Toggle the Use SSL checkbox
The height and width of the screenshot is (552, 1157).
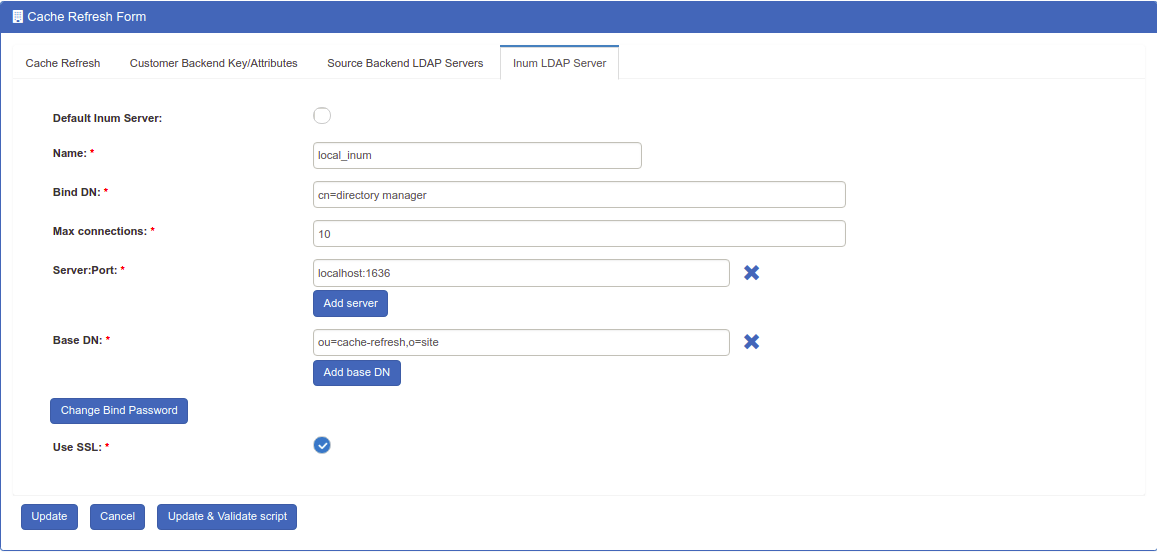(322, 445)
